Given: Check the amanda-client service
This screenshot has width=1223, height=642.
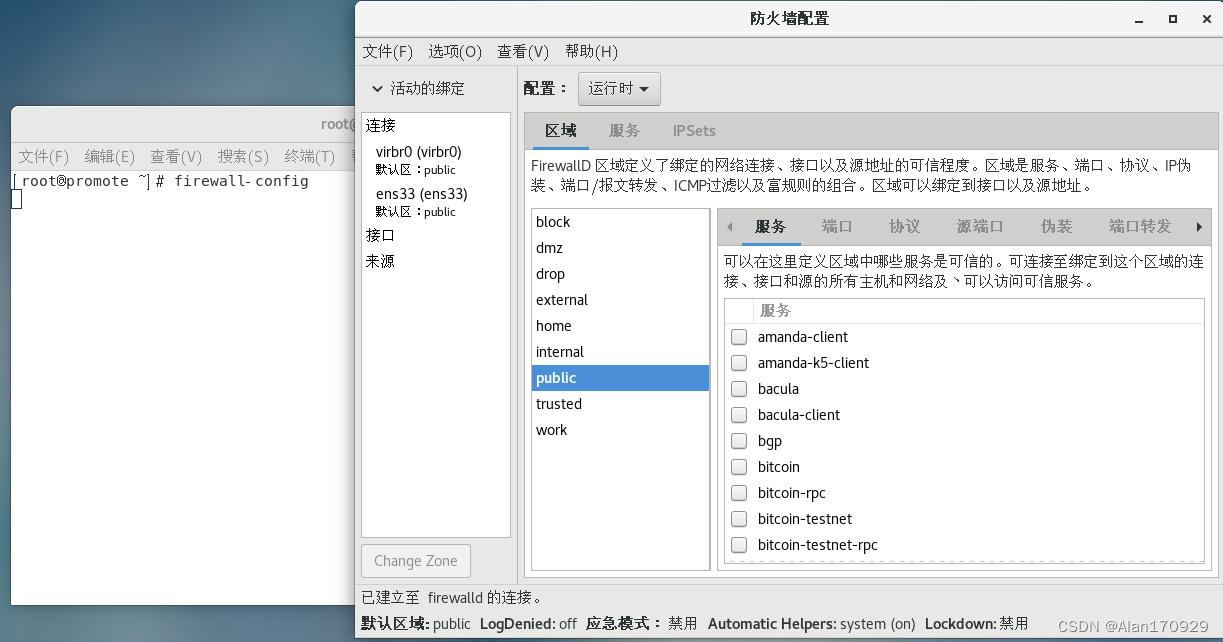Looking at the screenshot, I should coord(739,337).
